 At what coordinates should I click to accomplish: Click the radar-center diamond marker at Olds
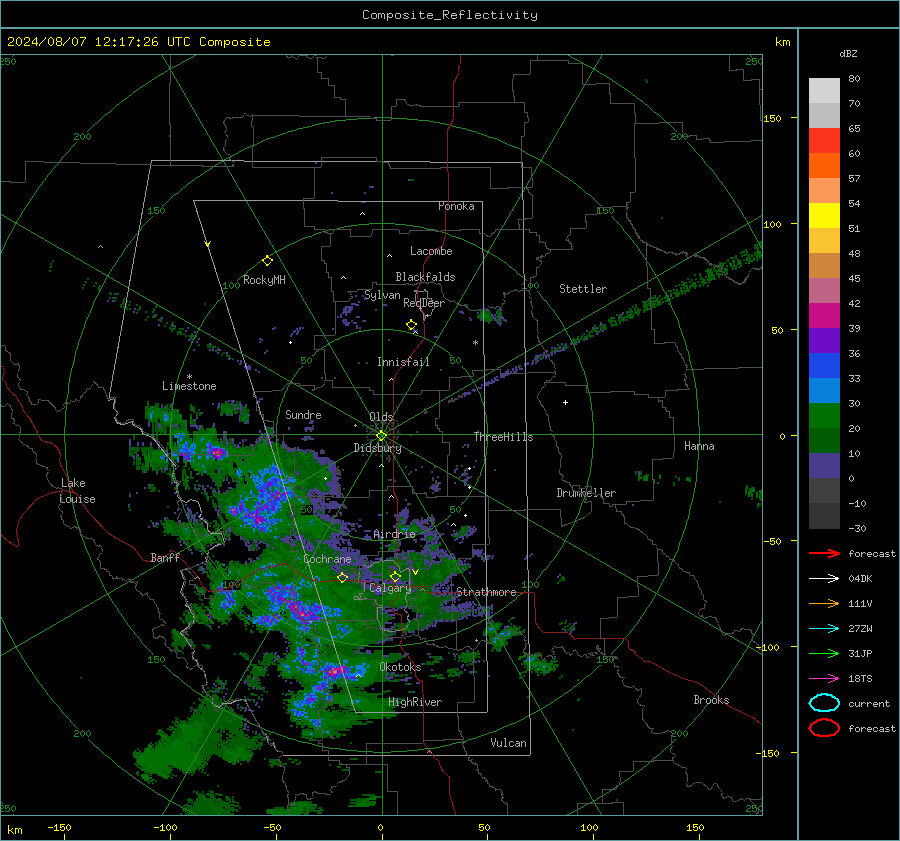point(381,436)
